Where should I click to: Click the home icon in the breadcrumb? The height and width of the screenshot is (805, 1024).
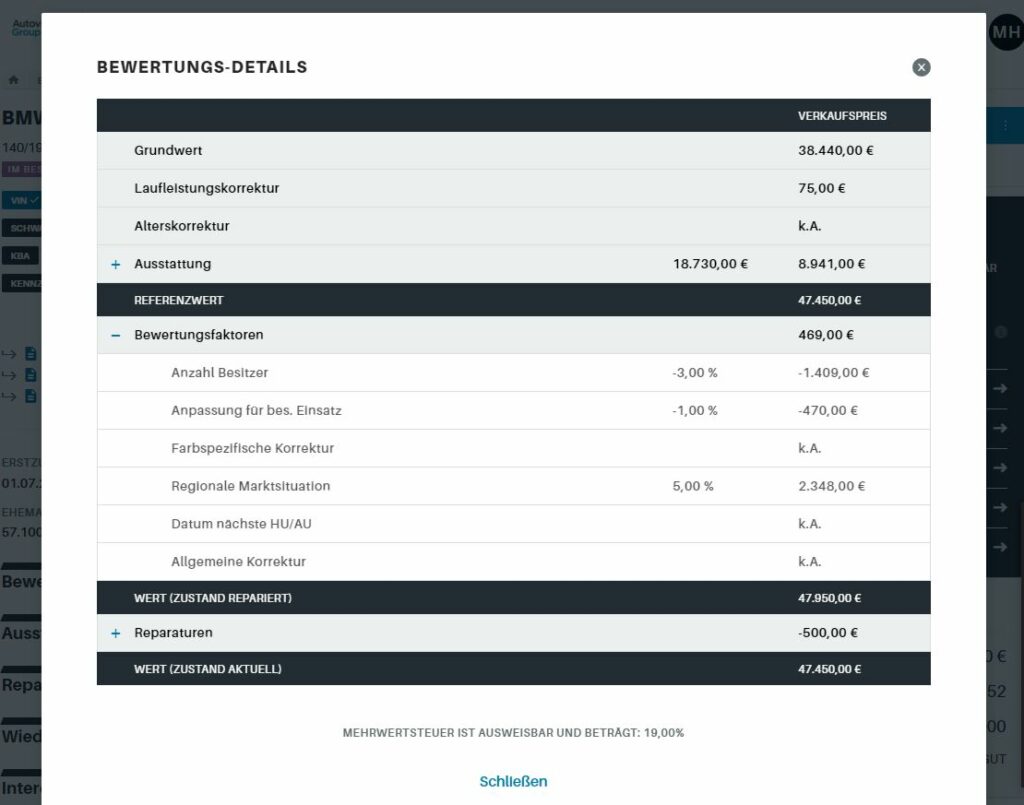click(x=14, y=80)
